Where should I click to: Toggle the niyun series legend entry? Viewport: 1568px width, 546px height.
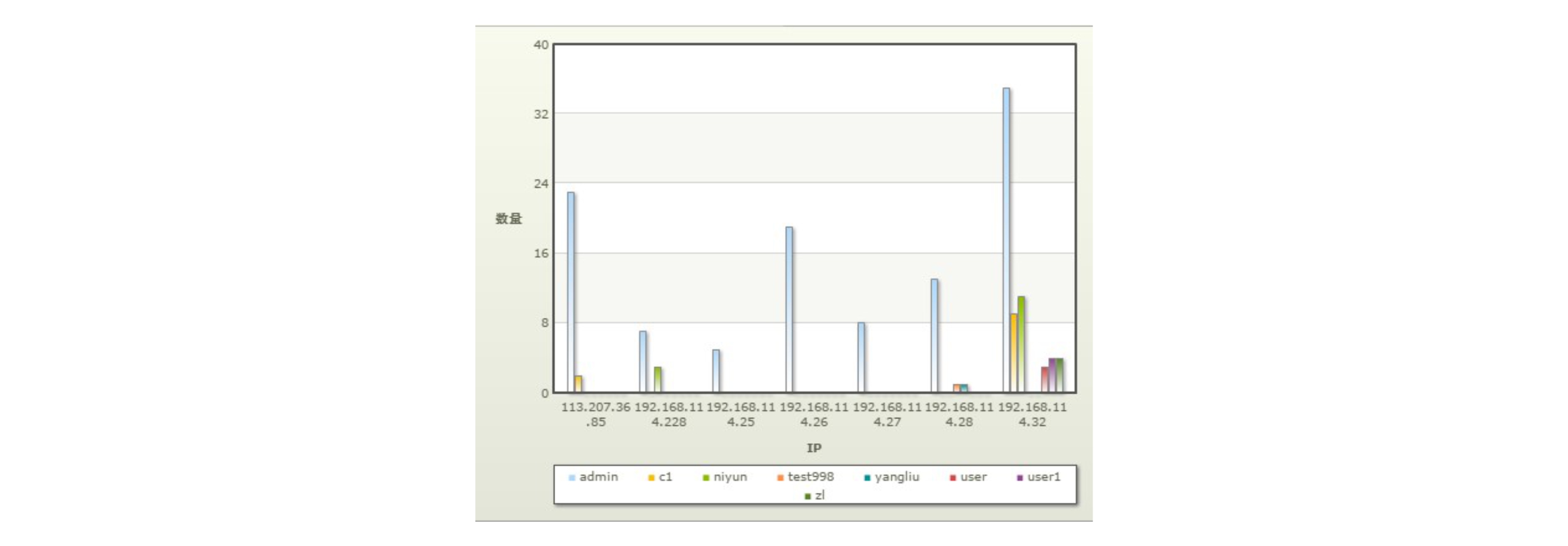click(x=725, y=477)
